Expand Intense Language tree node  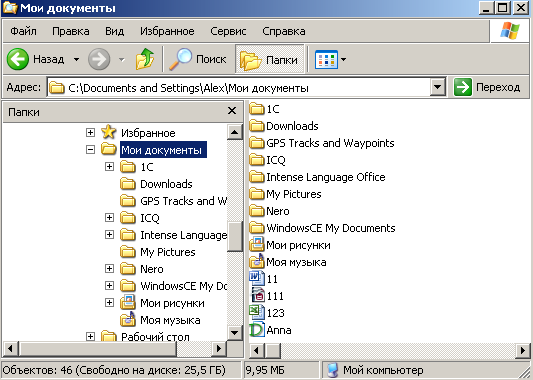[x=109, y=234]
